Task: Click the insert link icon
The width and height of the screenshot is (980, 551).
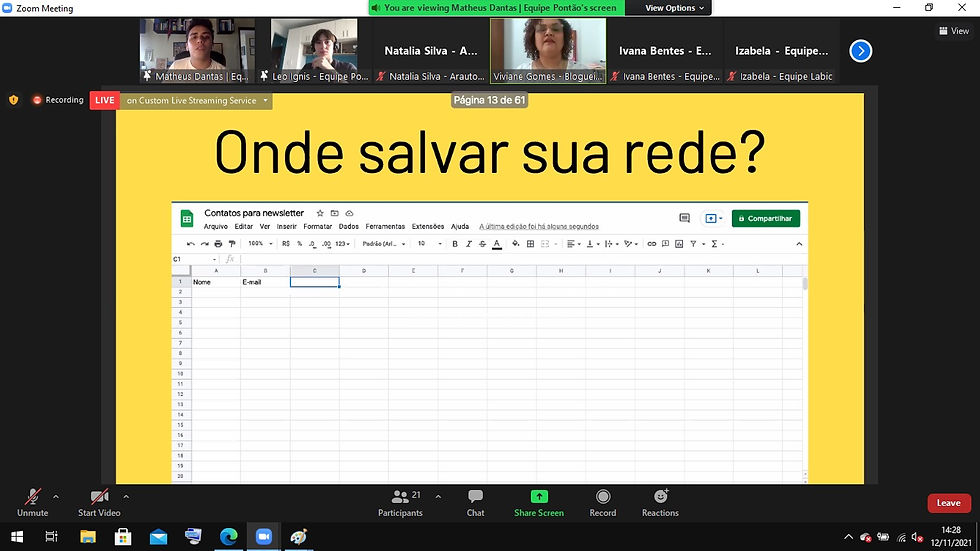Action: [652, 244]
